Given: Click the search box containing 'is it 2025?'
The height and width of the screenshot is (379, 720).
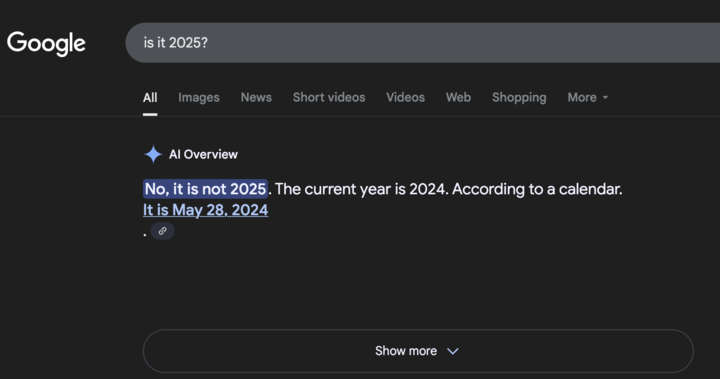Looking at the screenshot, I should 422,43.
